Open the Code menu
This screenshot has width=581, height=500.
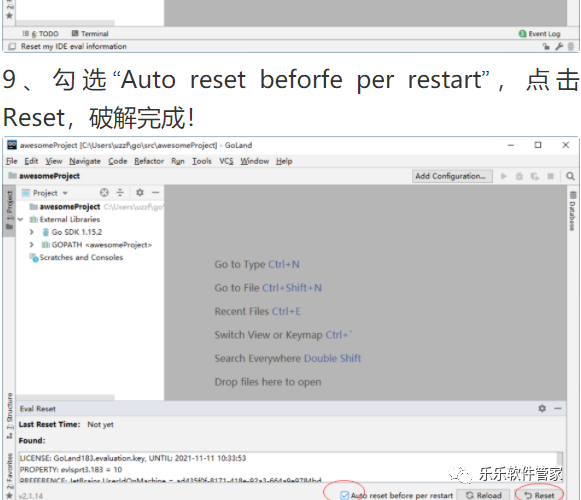click(x=117, y=161)
